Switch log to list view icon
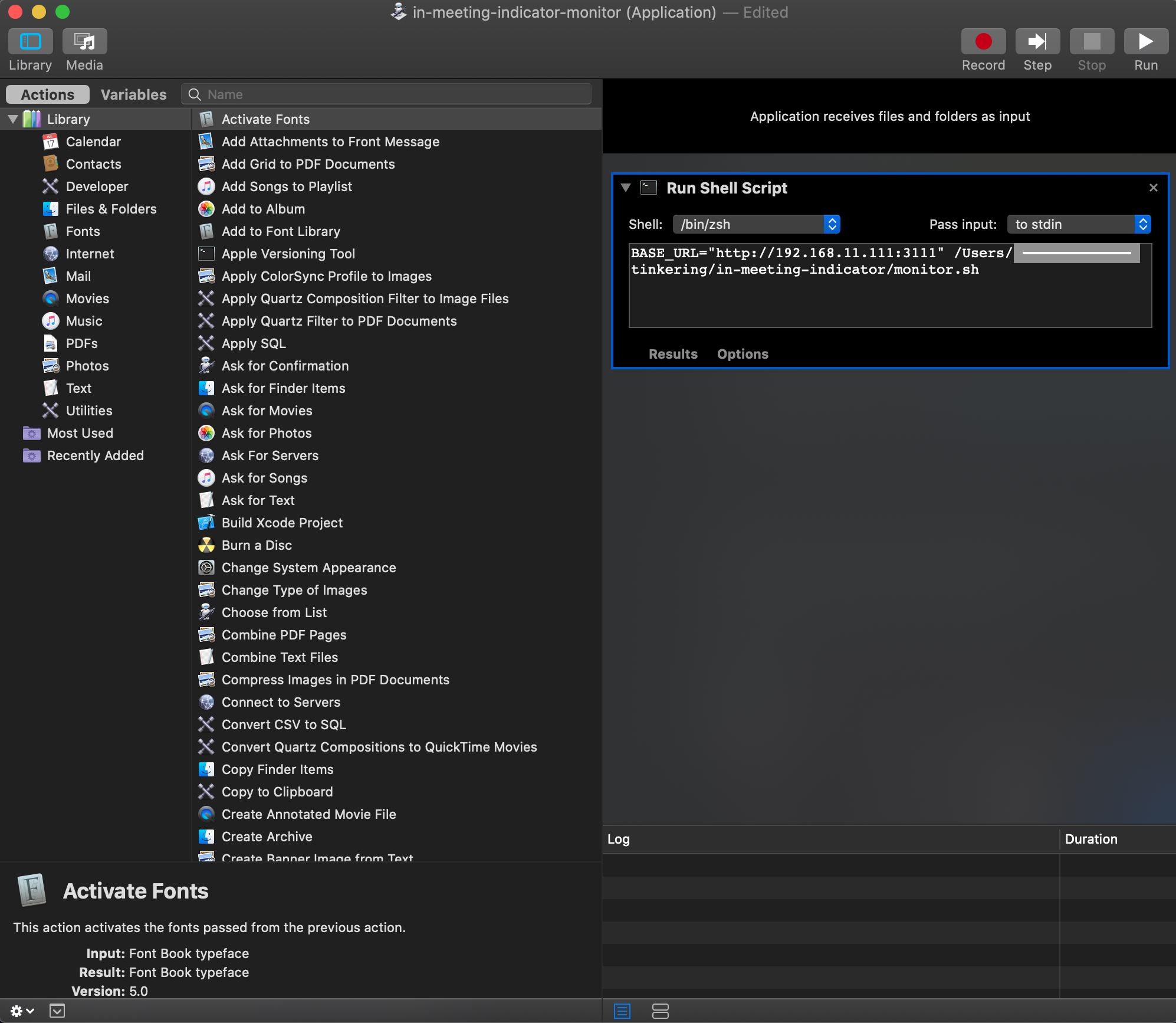The width and height of the screenshot is (1176, 1023). coord(622,1011)
